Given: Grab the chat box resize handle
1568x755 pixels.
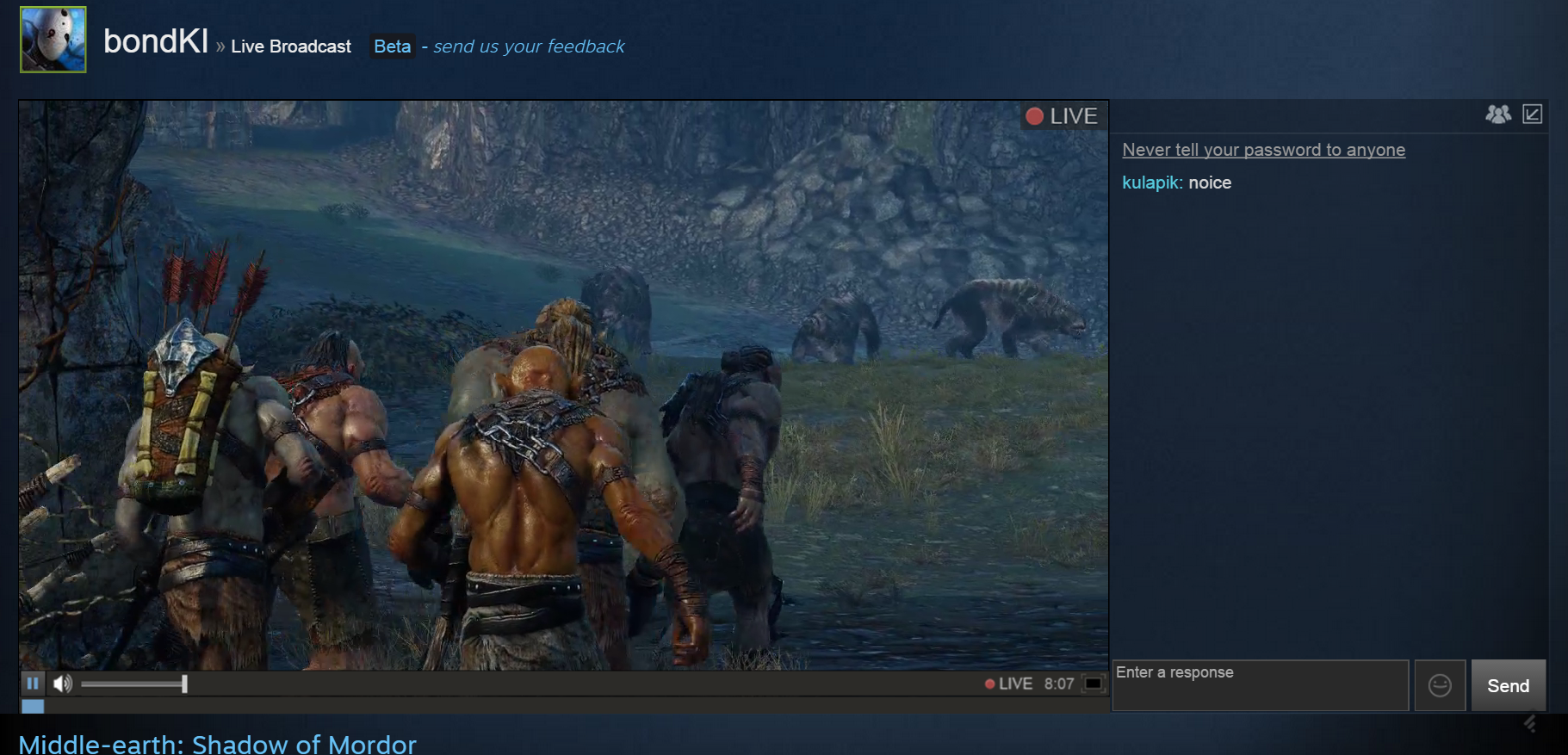Looking at the screenshot, I should [x=1530, y=723].
